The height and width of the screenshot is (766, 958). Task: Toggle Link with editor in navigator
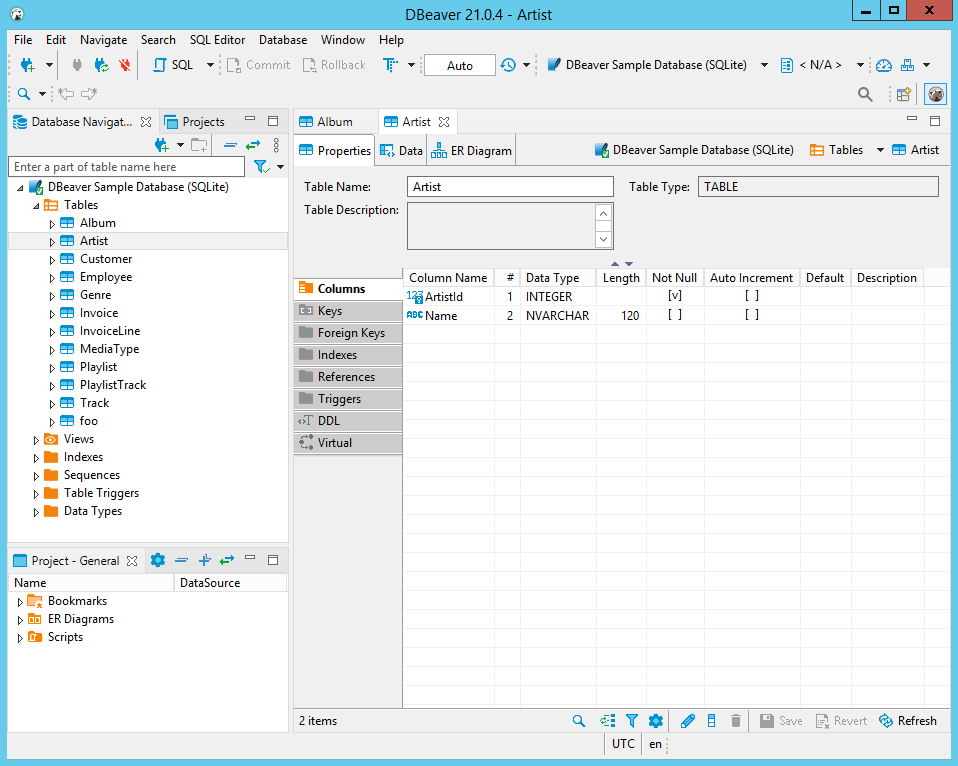253,145
